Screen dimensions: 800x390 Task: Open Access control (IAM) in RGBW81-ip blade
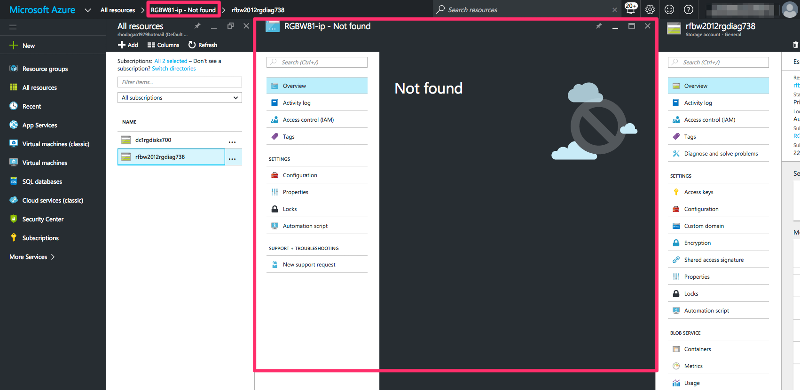tap(317, 119)
